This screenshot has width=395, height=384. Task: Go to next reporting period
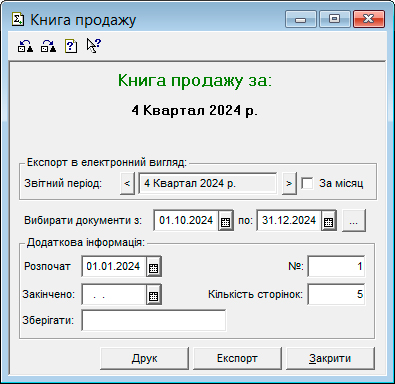(289, 183)
